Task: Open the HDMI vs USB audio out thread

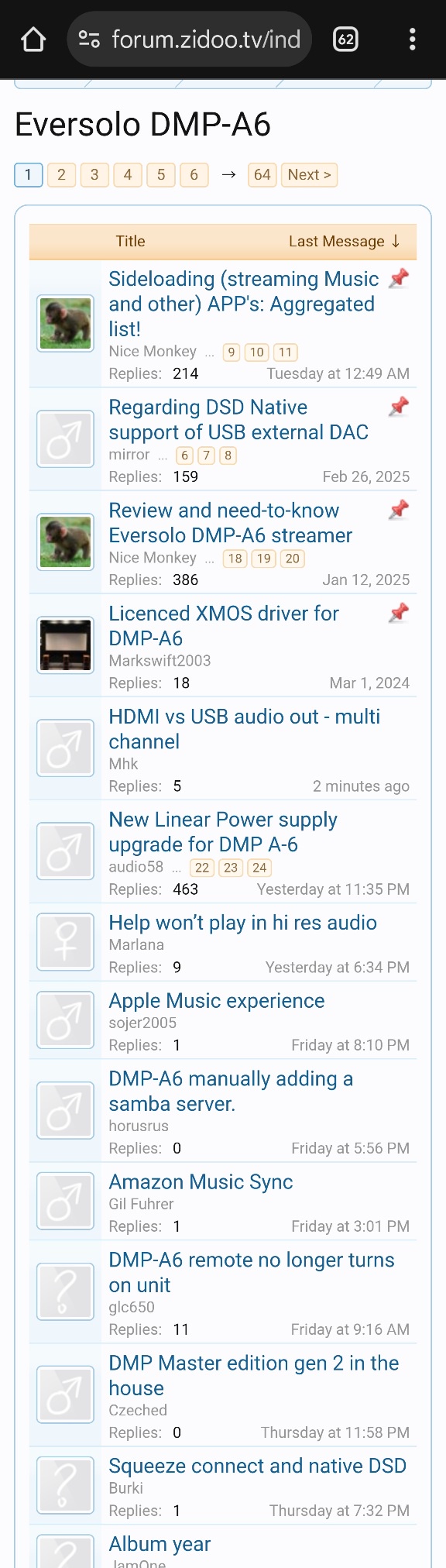Action: click(x=244, y=729)
